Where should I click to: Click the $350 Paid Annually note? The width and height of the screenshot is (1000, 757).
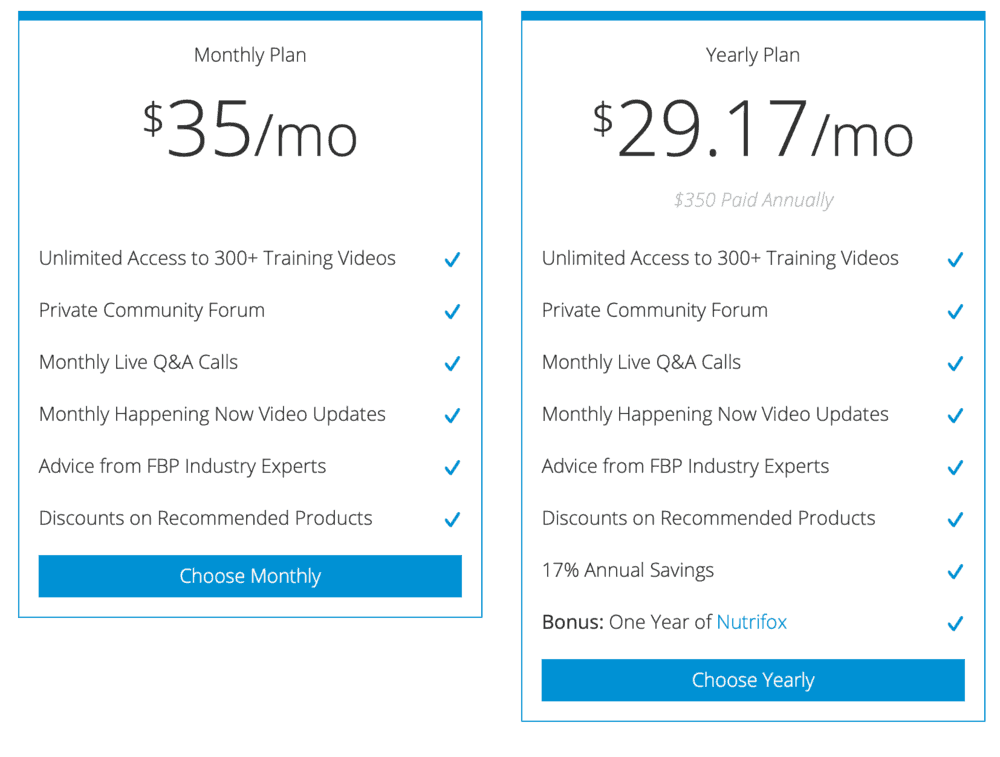click(753, 200)
